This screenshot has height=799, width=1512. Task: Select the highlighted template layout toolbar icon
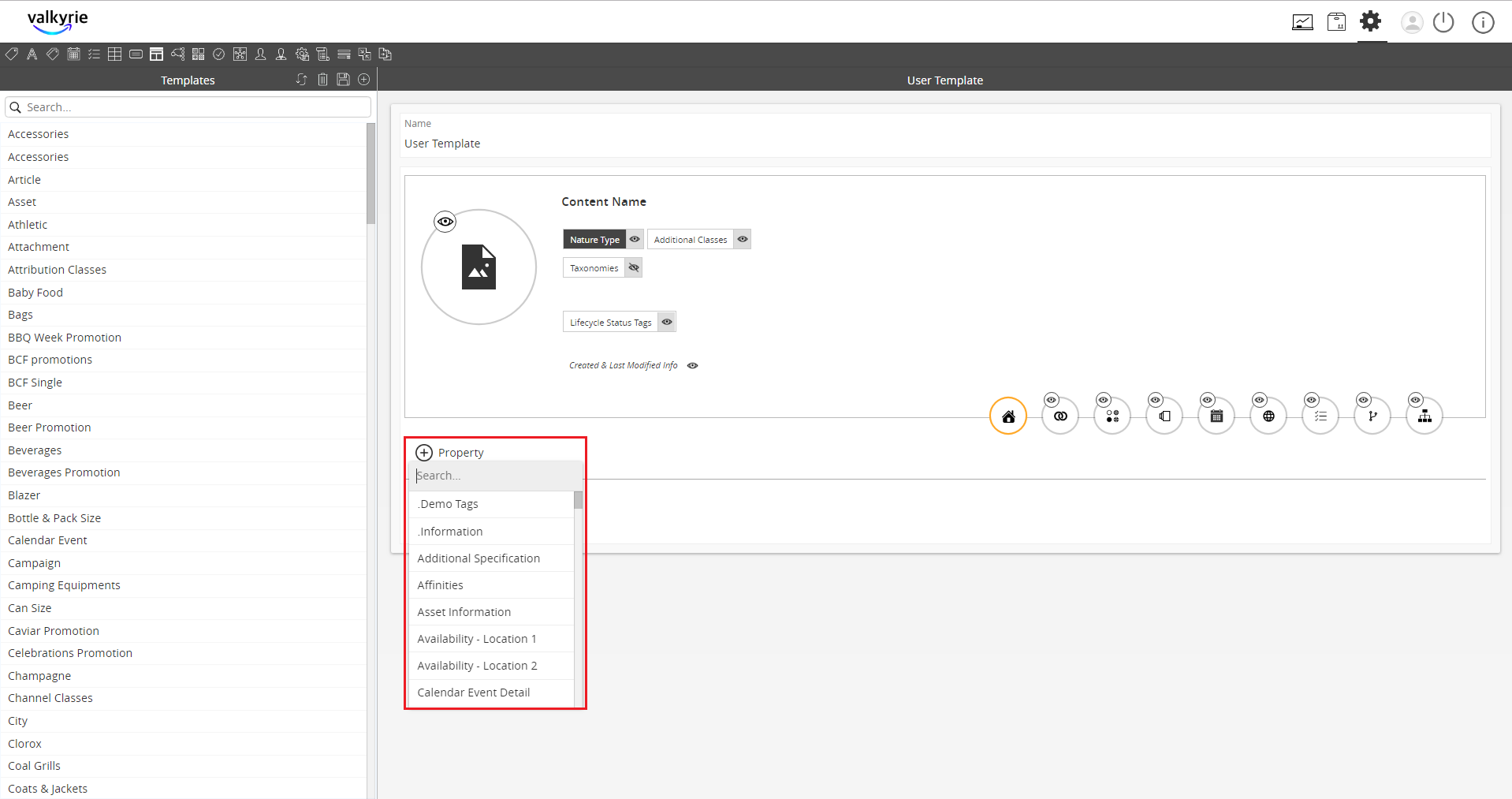click(x=156, y=54)
